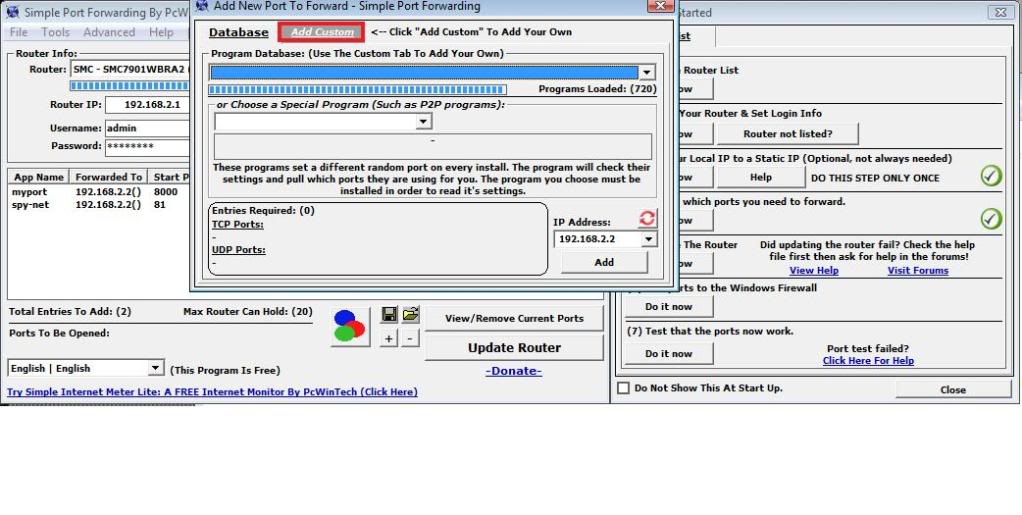This screenshot has width=1022, height=515.
Task: Toggle Do Not Show This At Start Up
Action: [x=624, y=389]
